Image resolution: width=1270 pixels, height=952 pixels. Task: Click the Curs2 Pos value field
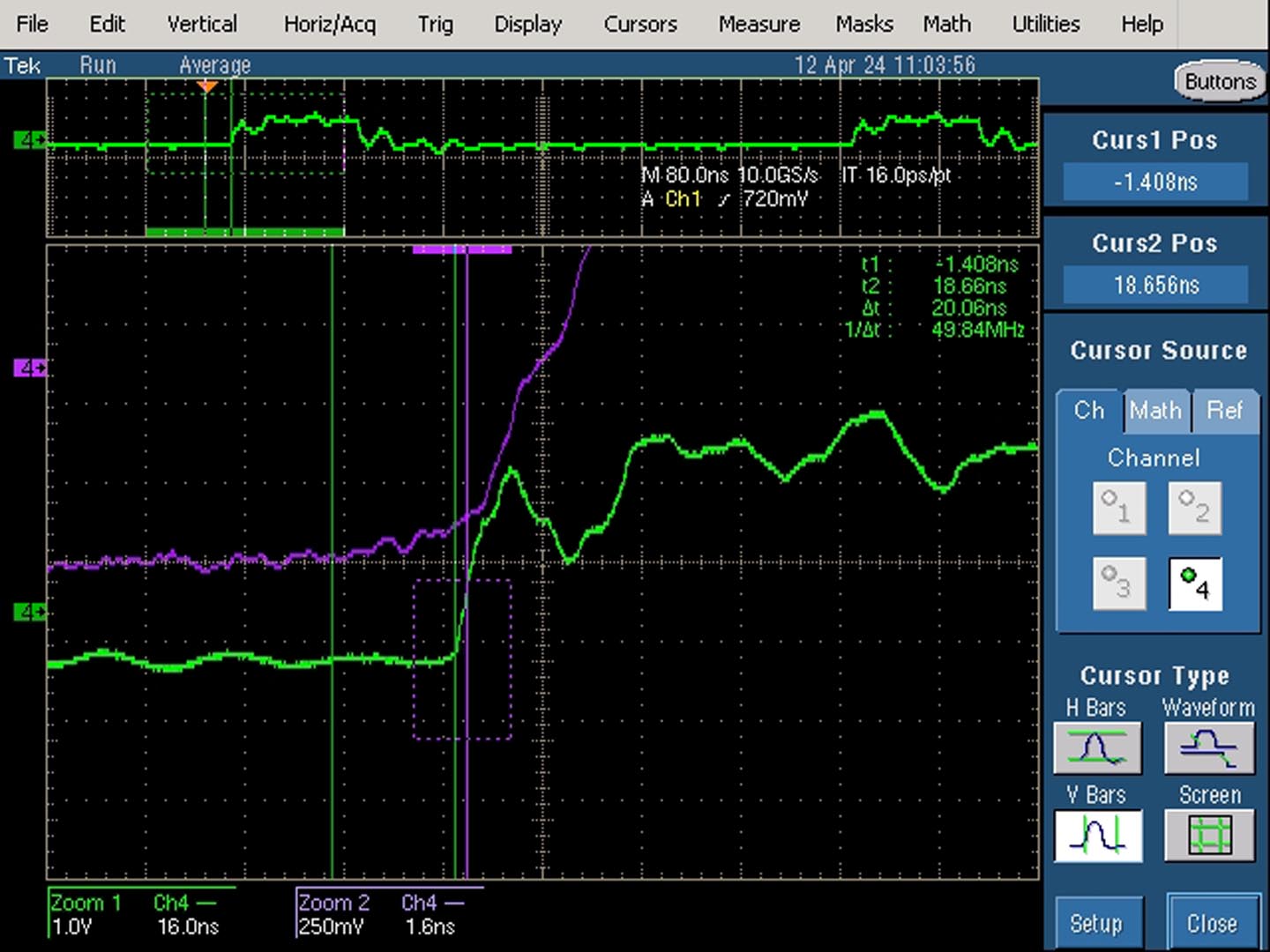[1155, 285]
